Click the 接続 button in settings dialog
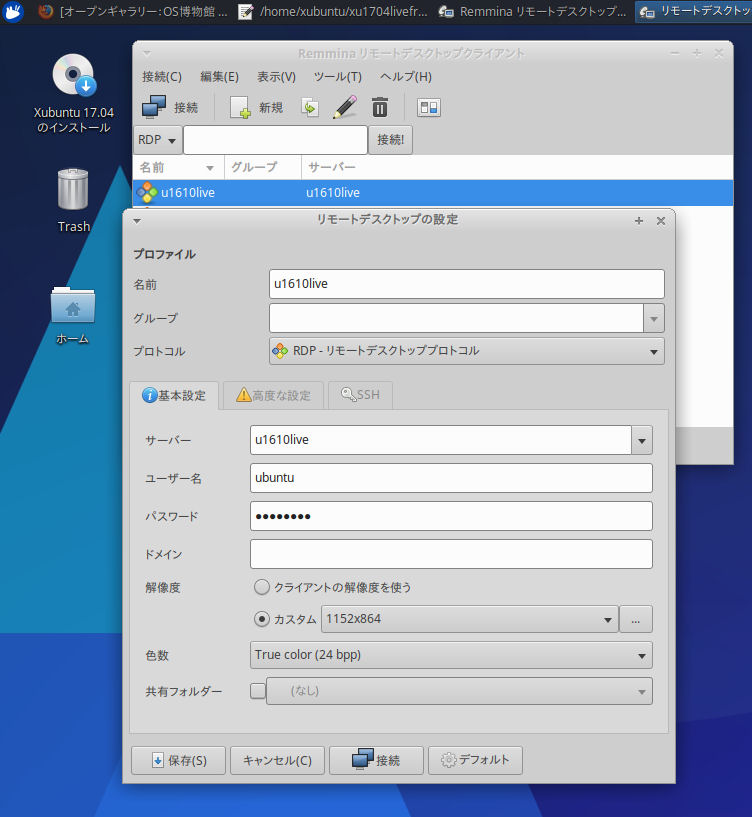This screenshot has height=817, width=752. (x=376, y=761)
